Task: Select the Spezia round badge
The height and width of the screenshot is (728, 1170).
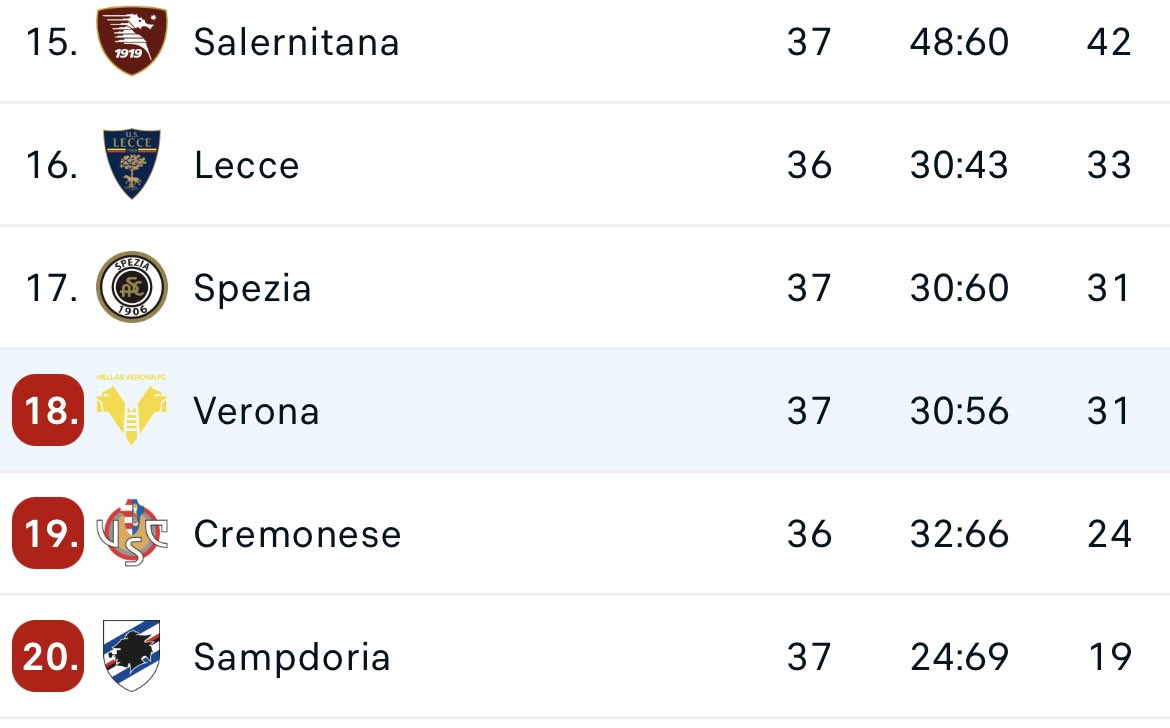Action: tap(132, 287)
